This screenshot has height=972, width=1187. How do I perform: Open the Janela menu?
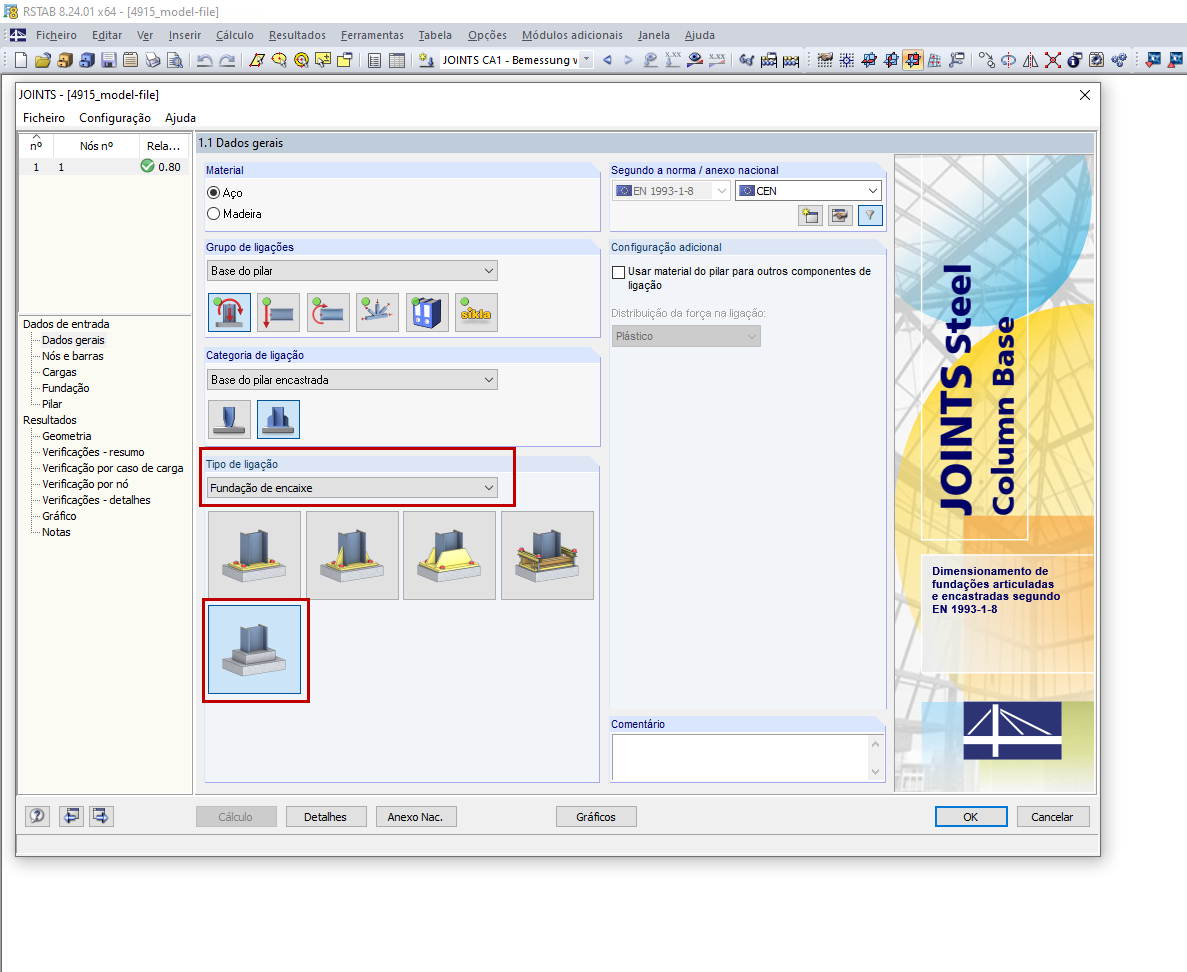[x=654, y=35]
